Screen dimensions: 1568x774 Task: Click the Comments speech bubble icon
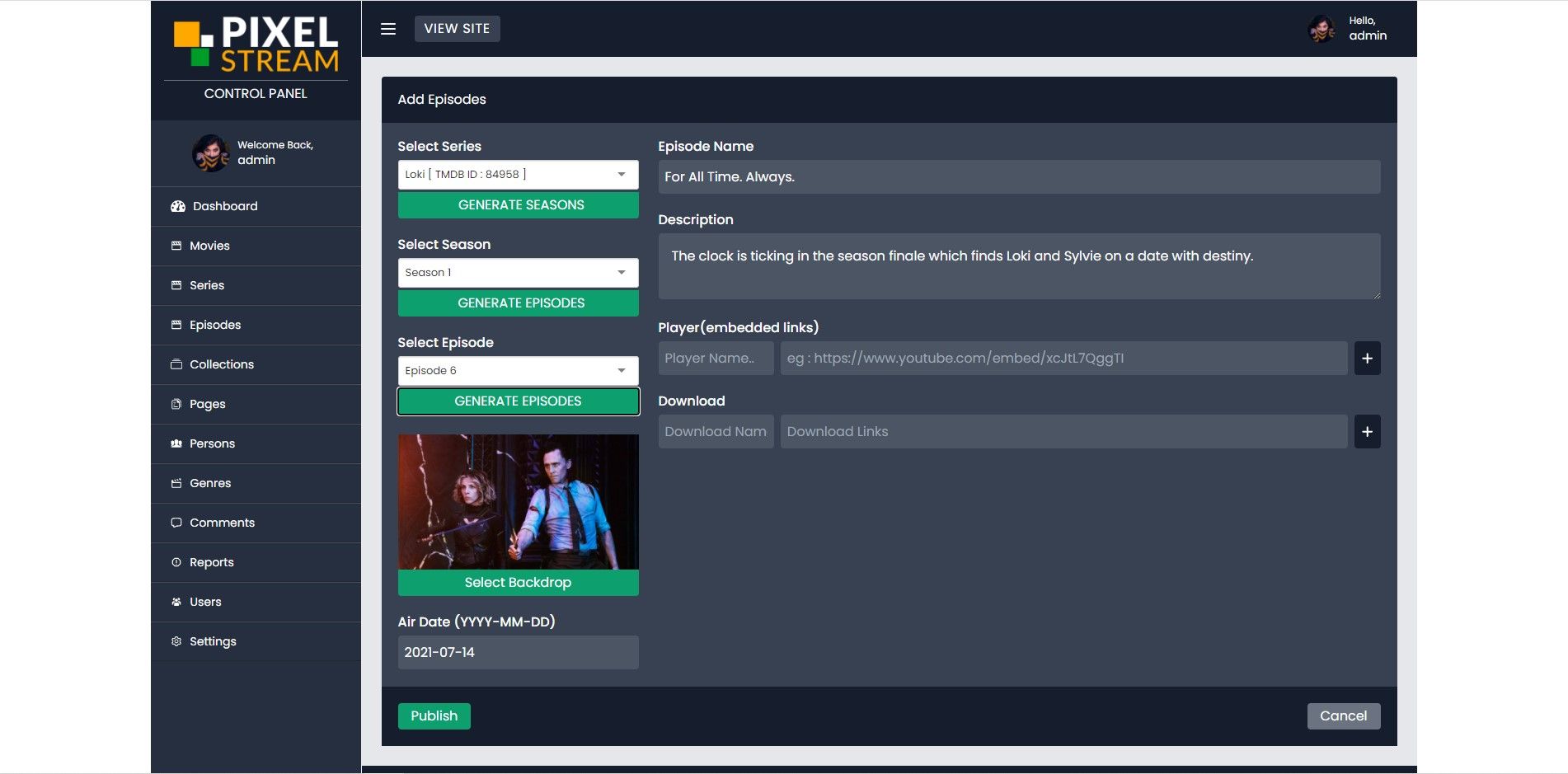pyautogui.click(x=176, y=523)
